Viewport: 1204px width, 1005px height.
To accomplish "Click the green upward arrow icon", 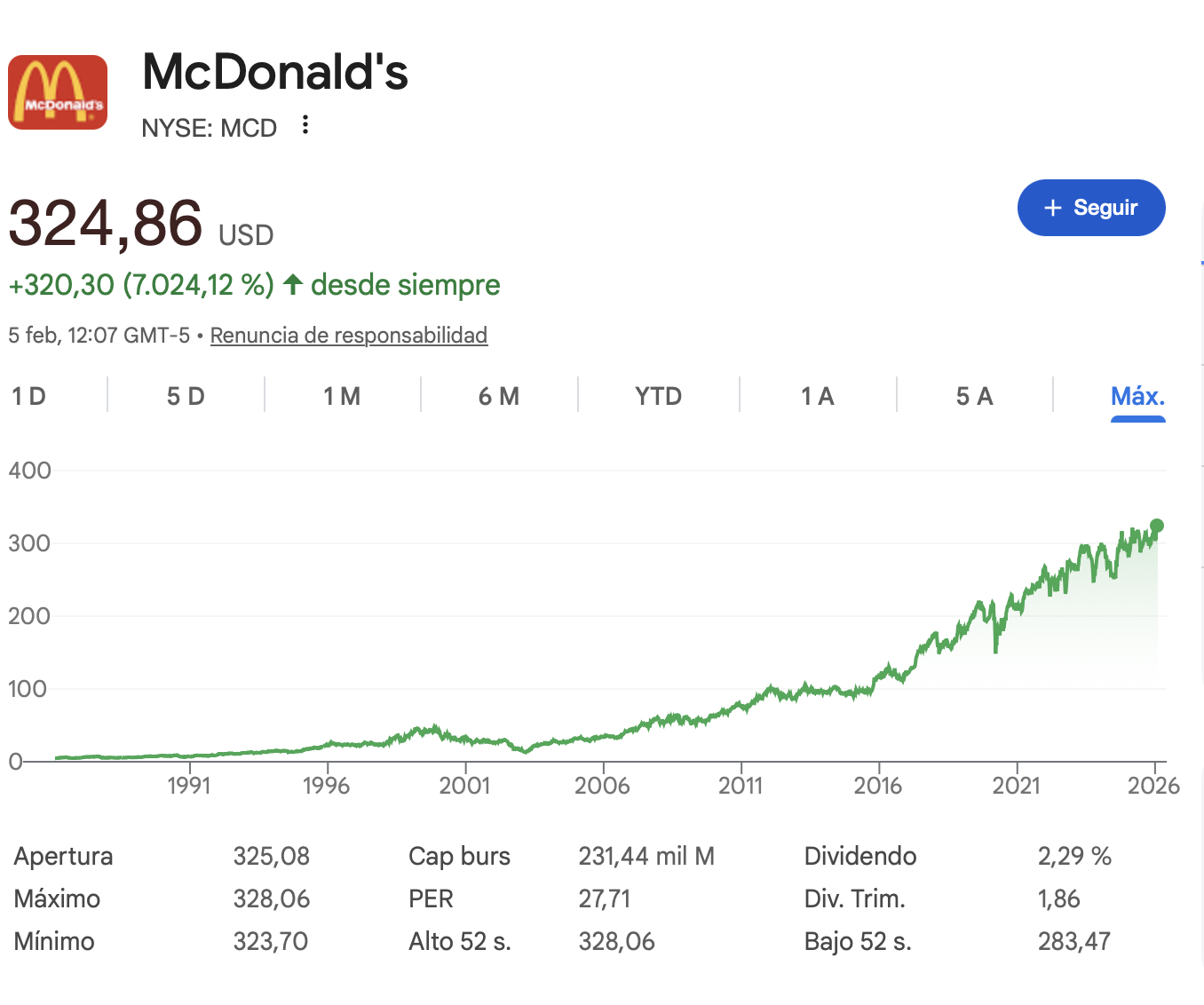I will click(x=293, y=285).
